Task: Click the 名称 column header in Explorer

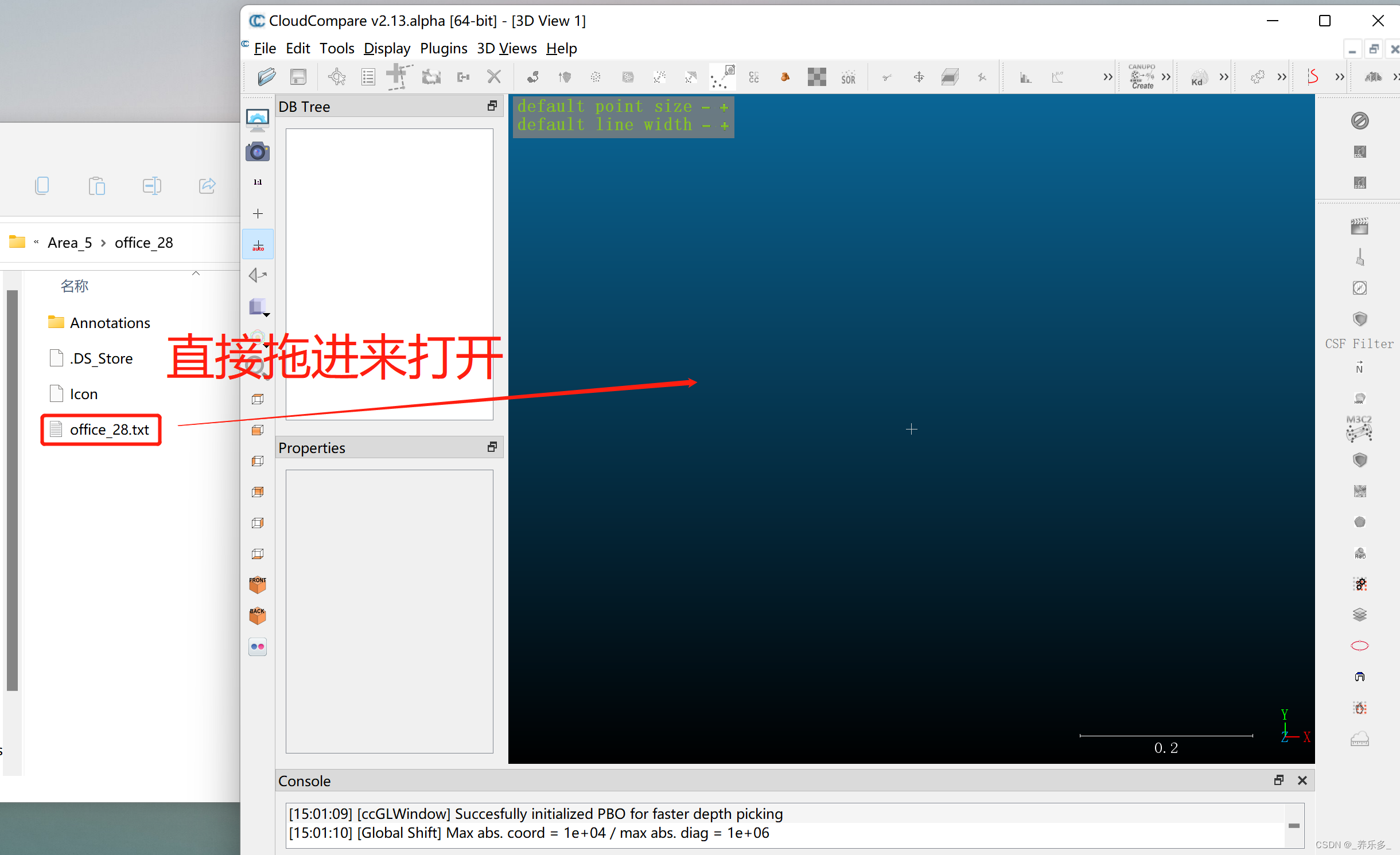Action: pyautogui.click(x=75, y=286)
